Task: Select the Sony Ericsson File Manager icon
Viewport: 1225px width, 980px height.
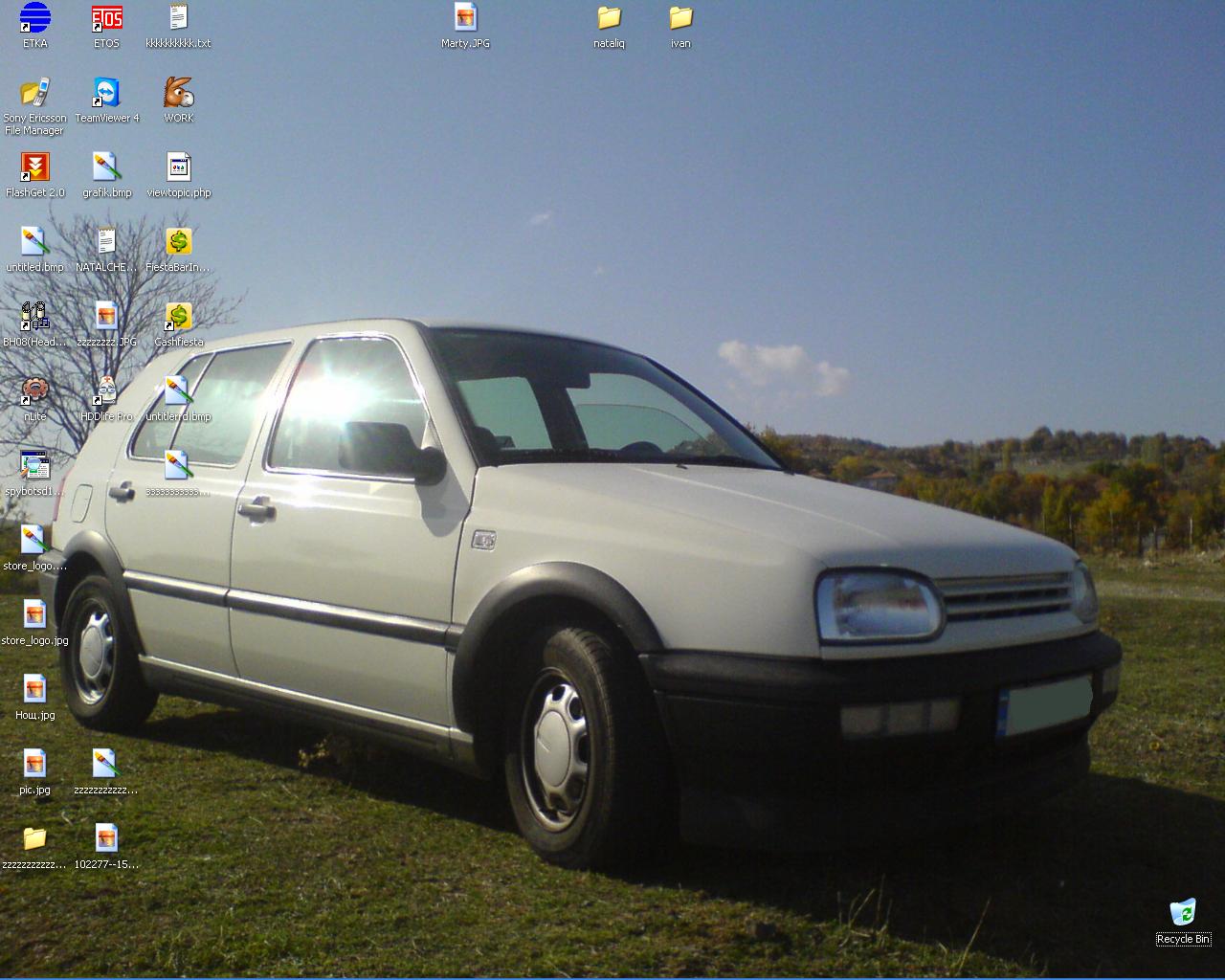Action: 34,93
